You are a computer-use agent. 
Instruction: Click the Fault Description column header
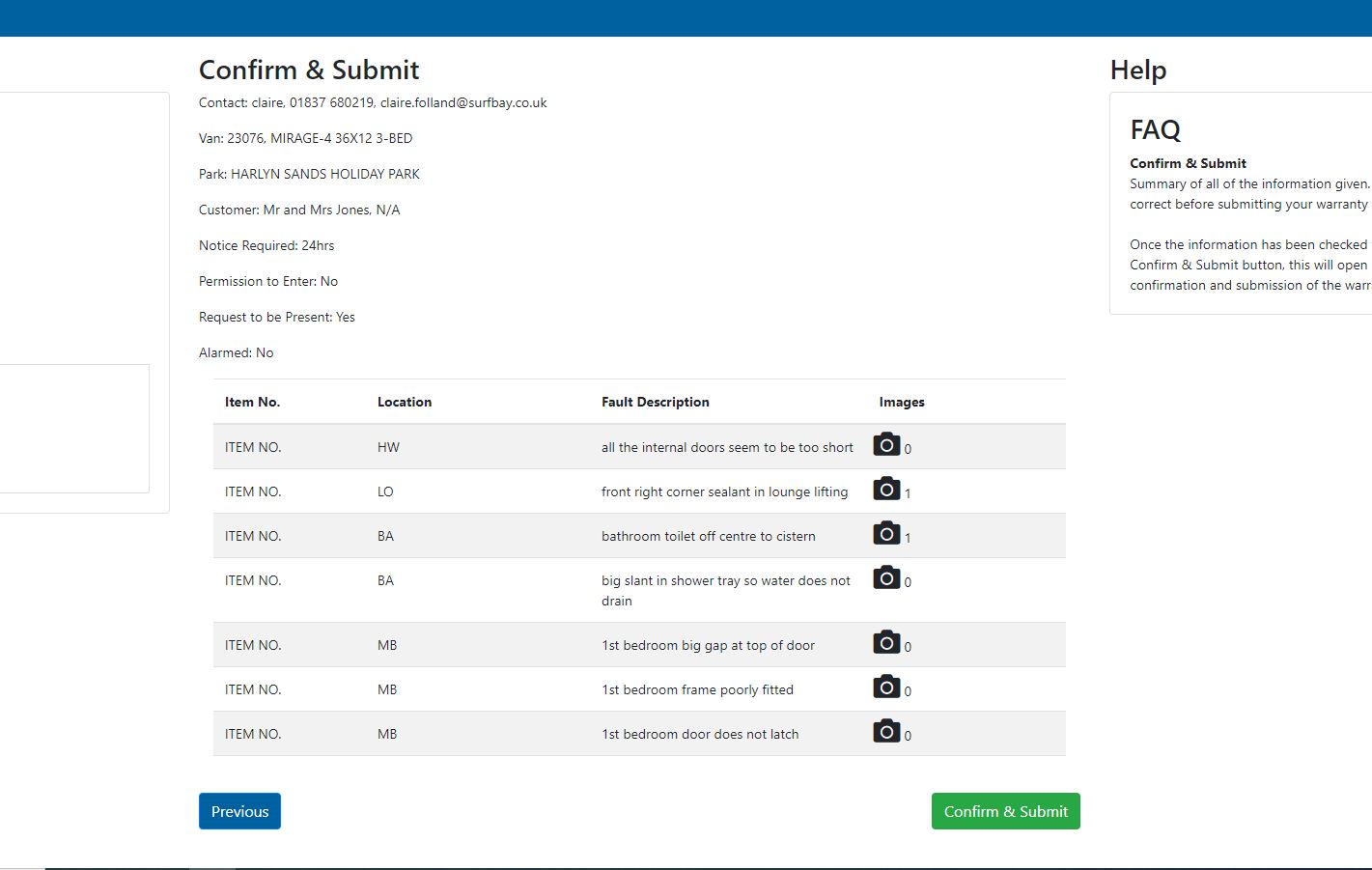(x=655, y=402)
